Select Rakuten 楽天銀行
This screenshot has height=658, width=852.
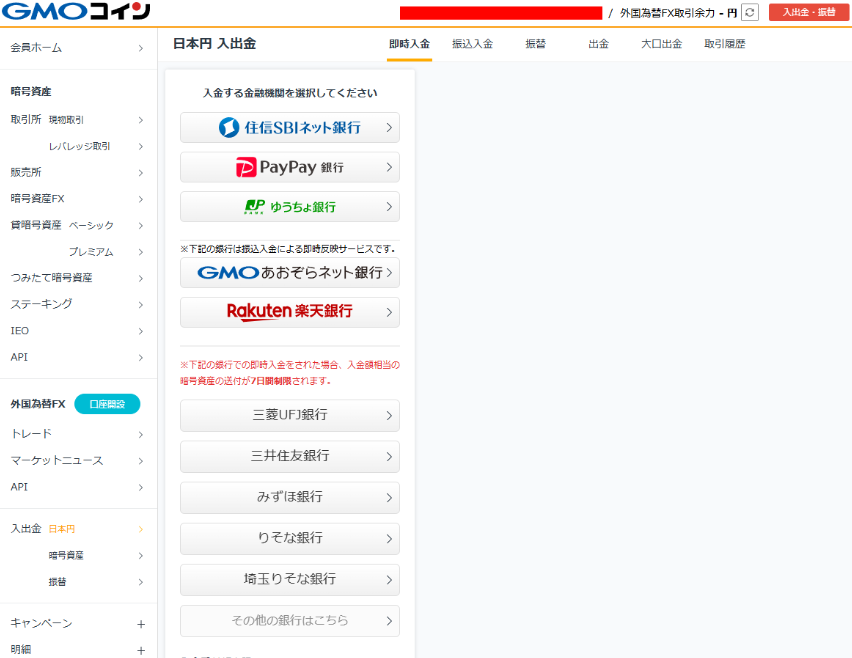coord(290,312)
